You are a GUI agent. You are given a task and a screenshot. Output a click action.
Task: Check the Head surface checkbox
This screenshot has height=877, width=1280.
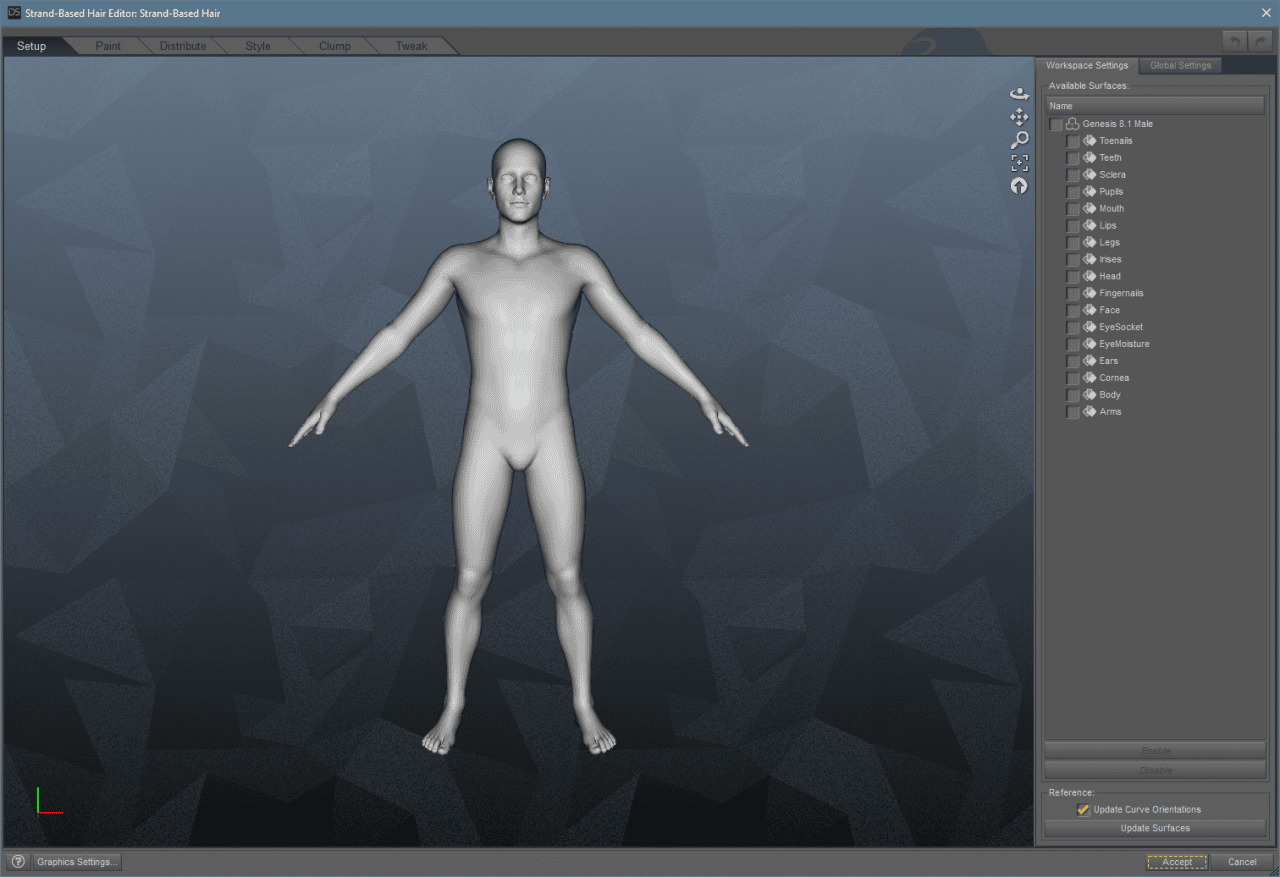click(1073, 277)
